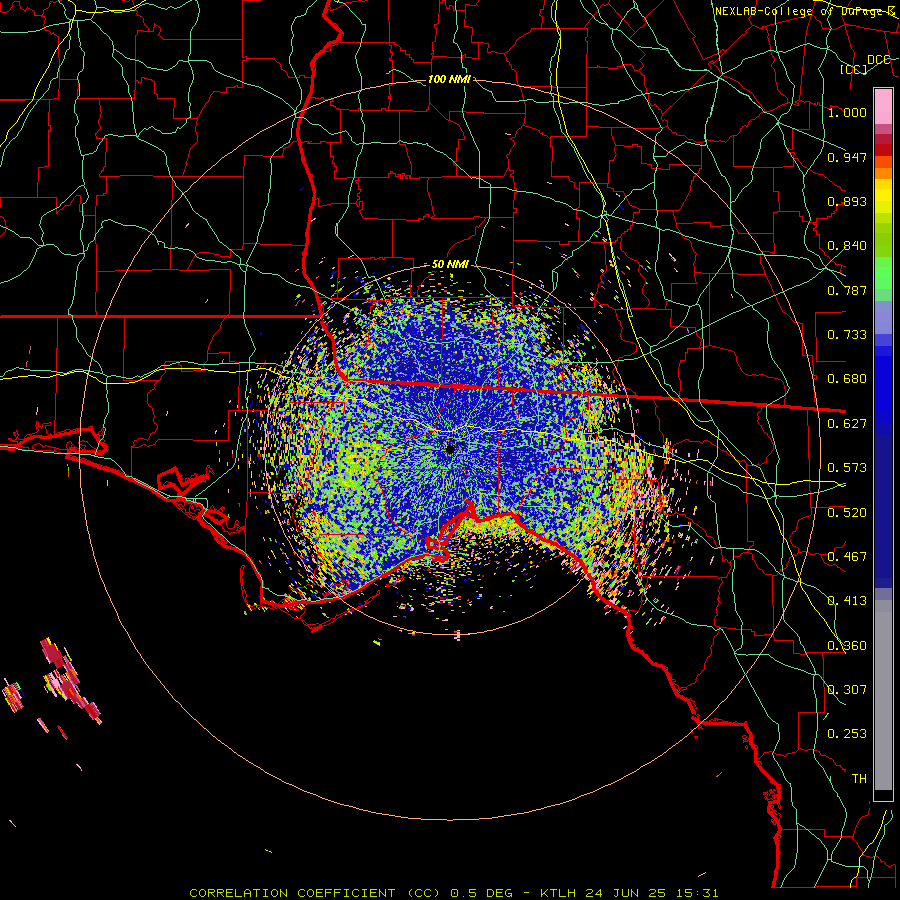Click the 1.000 value on the scale
This screenshot has height=900, width=900.
click(x=847, y=112)
